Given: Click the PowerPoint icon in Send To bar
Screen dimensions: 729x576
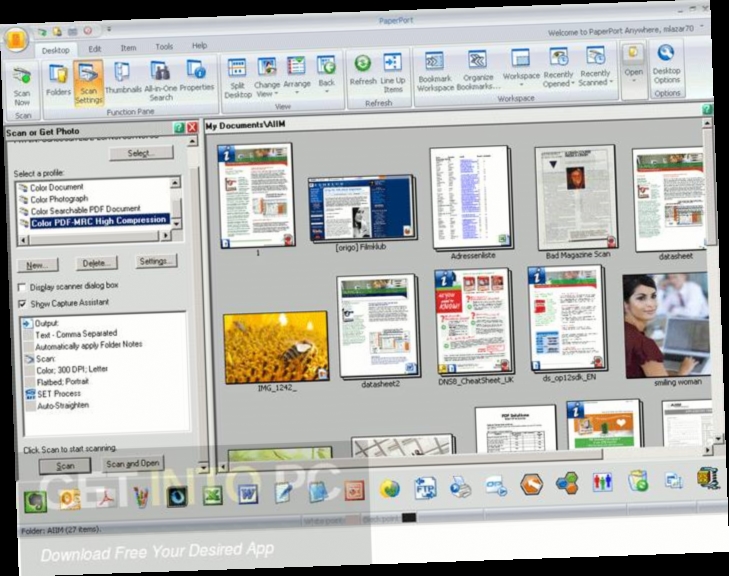Looking at the screenshot, I should tap(354, 490).
